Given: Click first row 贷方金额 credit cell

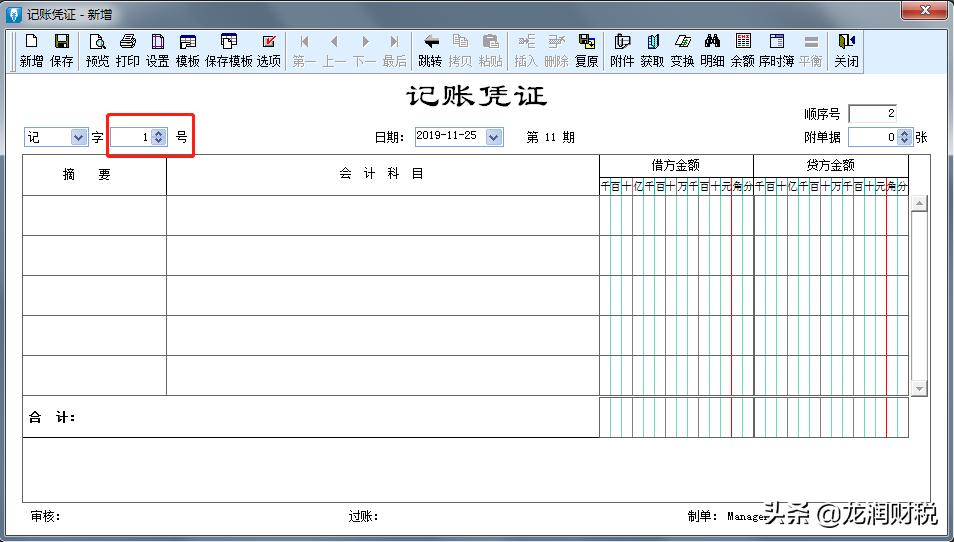Looking at the screenshot, I should (831, 215).
